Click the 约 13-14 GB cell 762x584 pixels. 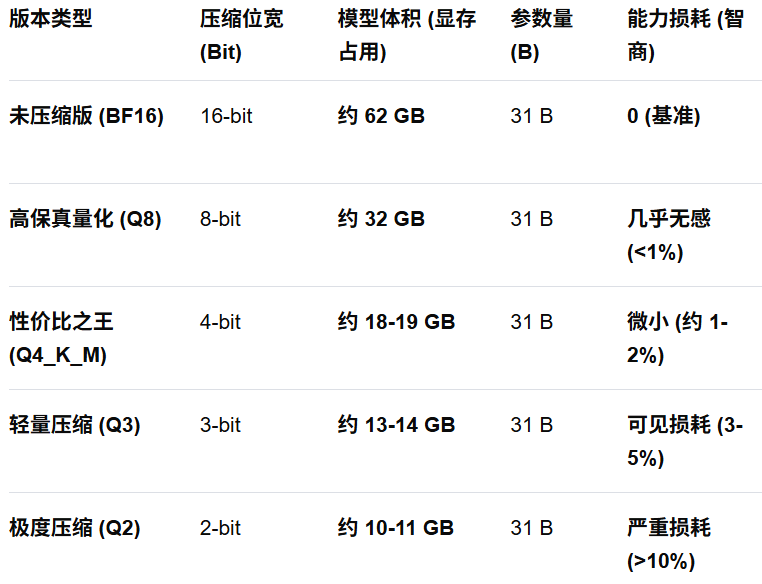(x=396, y=425)
